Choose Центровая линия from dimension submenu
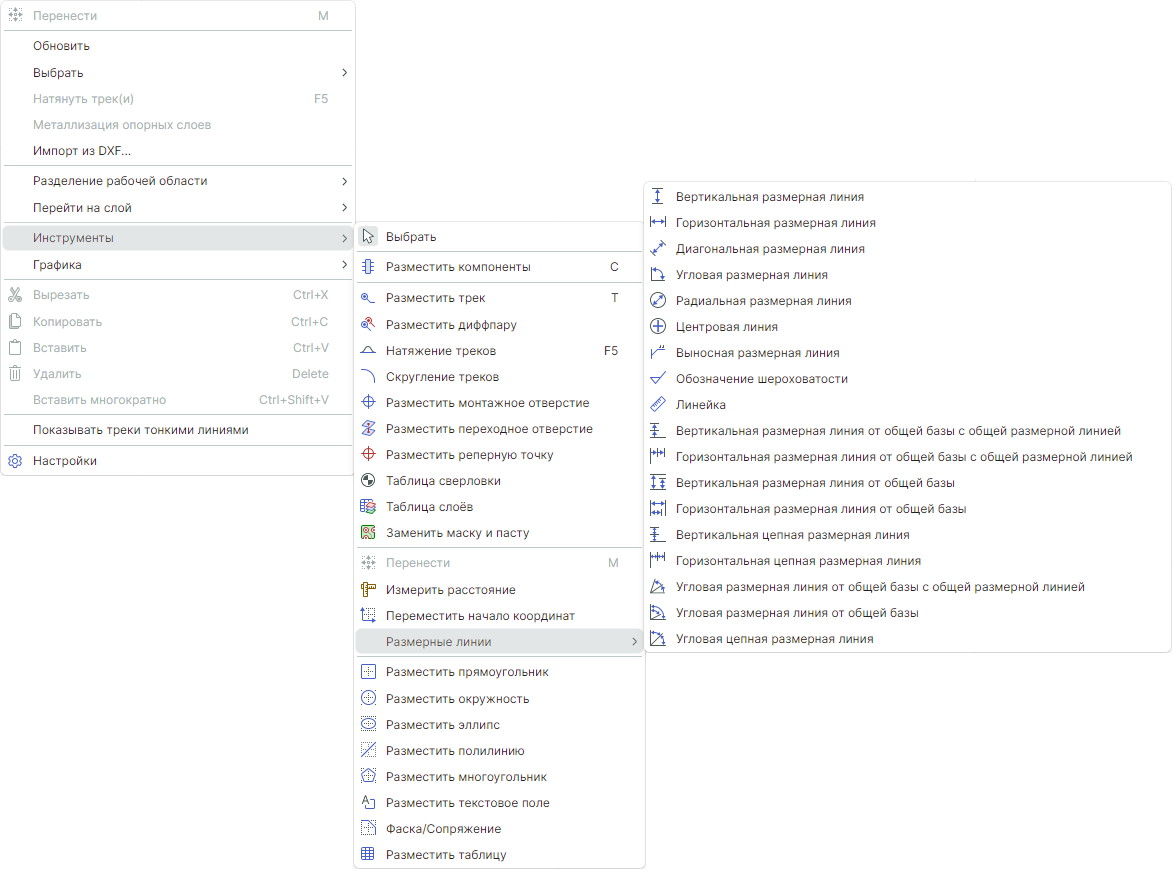Image resolution: width=1172 pixels, height=869 pixels. pos(726,327)
